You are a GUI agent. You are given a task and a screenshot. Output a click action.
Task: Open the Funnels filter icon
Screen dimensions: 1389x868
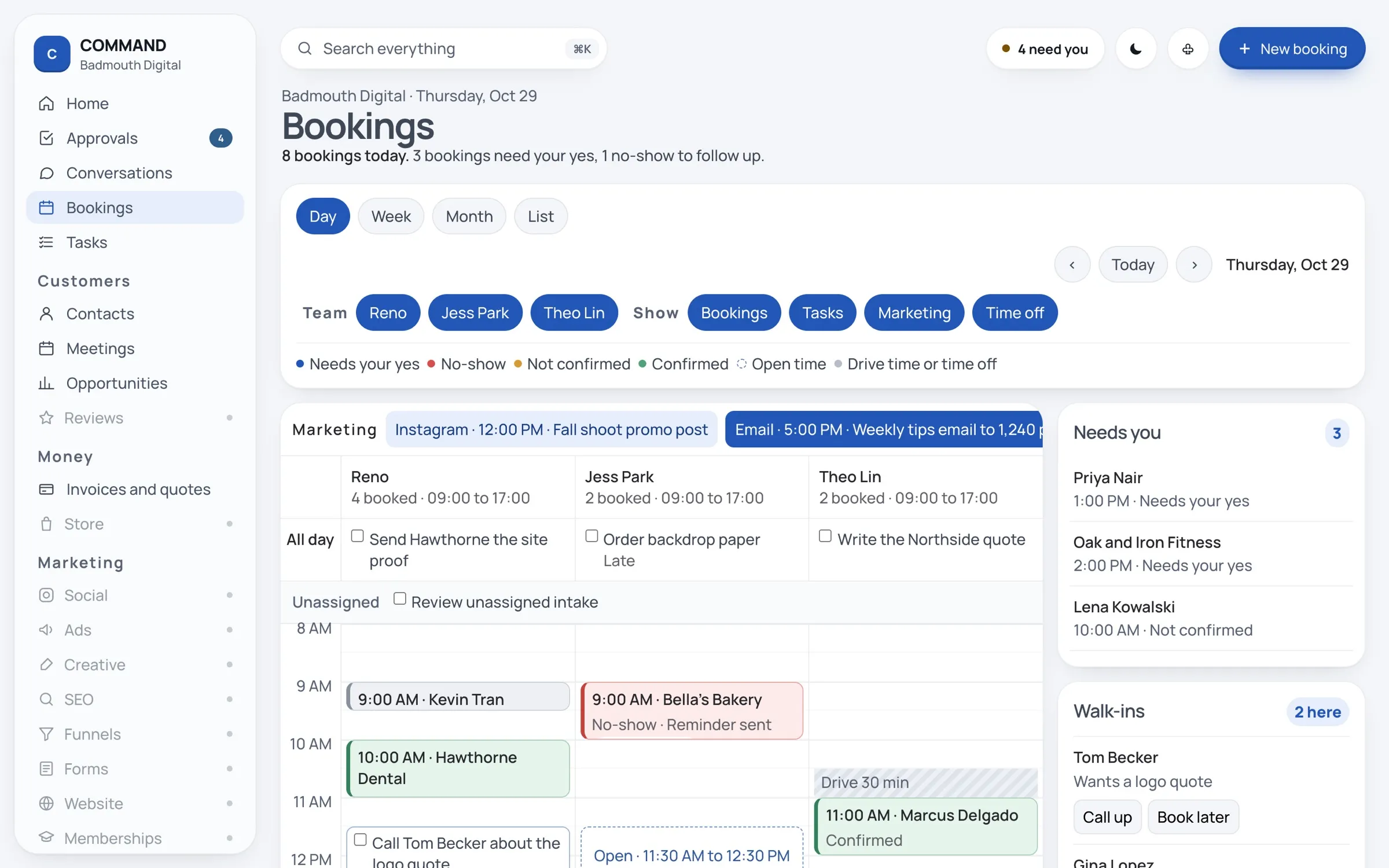pyautogui.click(x=46, y=734)
